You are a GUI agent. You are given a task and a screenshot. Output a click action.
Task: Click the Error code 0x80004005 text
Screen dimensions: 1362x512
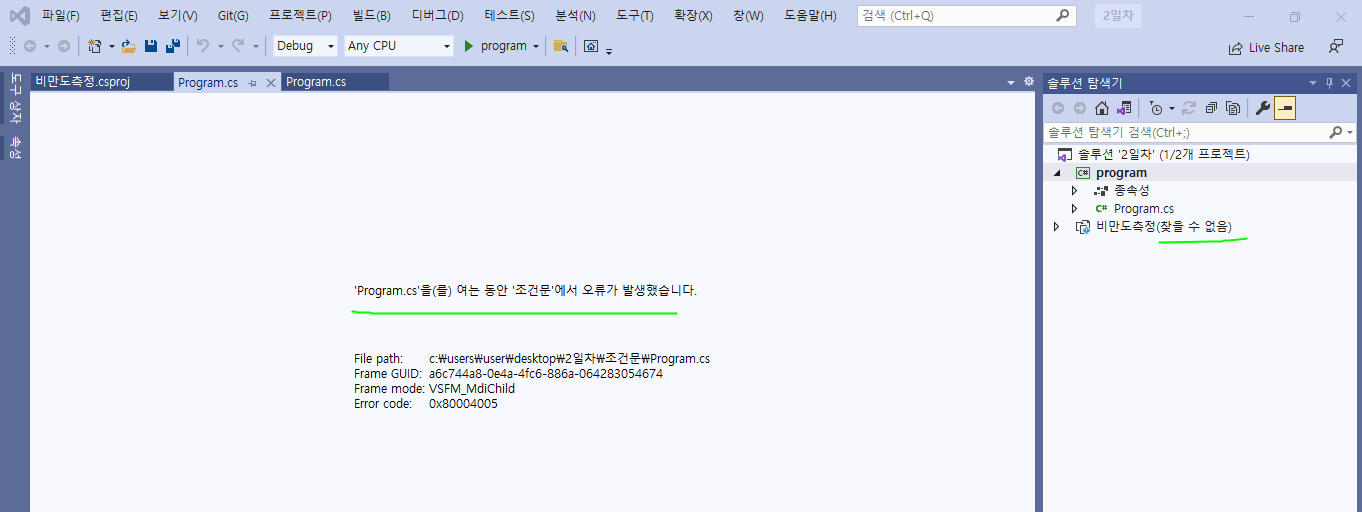click(x=426, y=404)
